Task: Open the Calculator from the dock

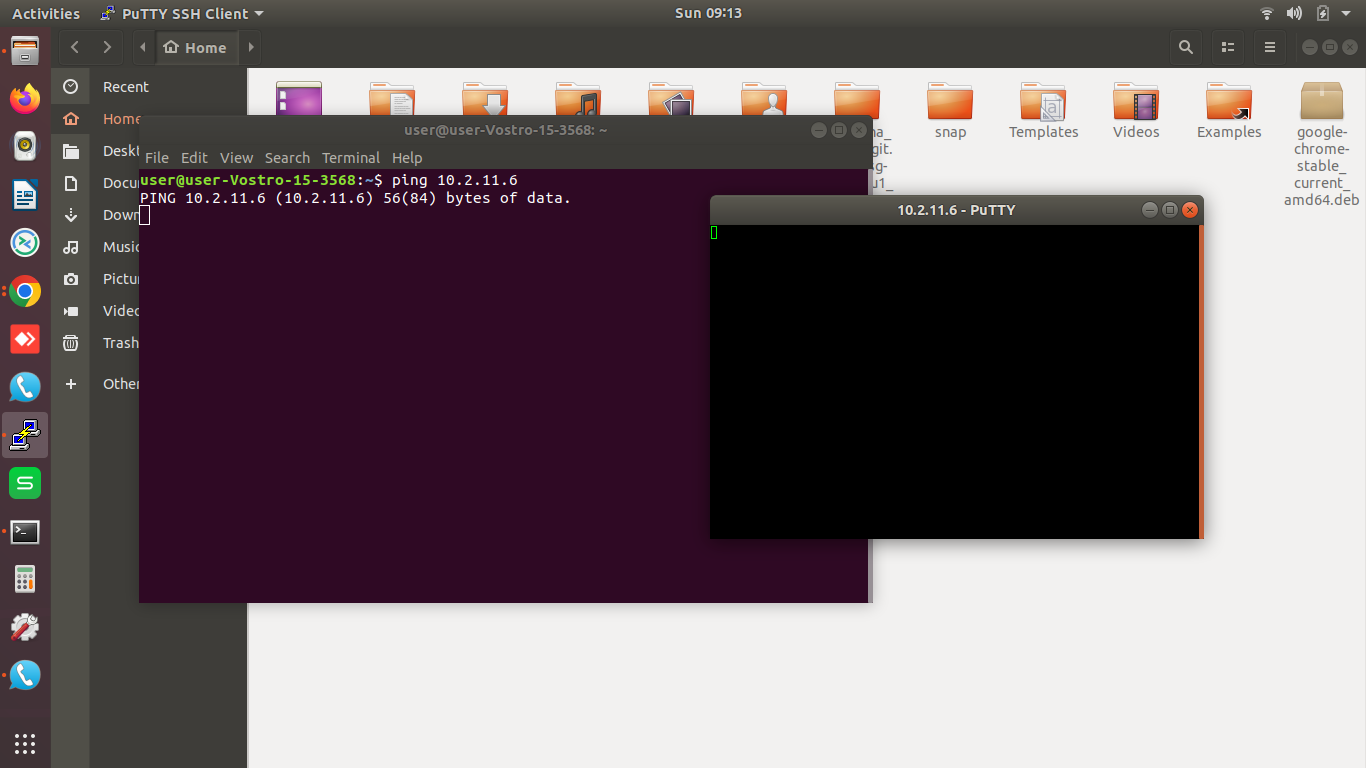Action: click(x=25, y=579)
